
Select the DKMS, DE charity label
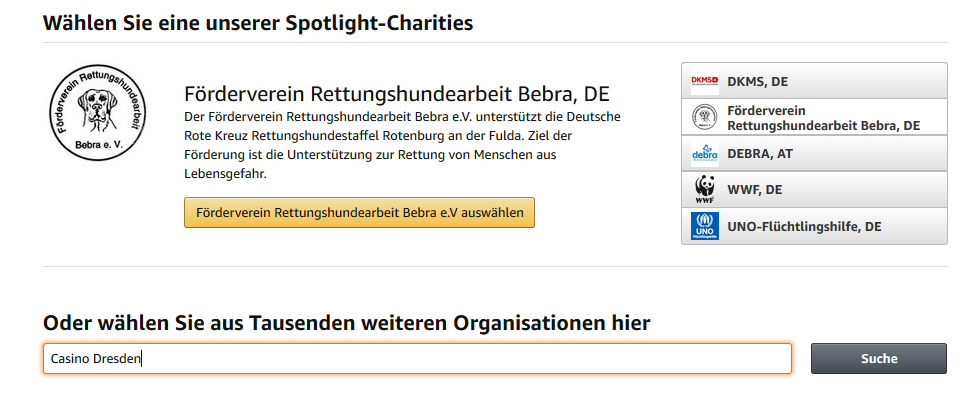point(757,81)
